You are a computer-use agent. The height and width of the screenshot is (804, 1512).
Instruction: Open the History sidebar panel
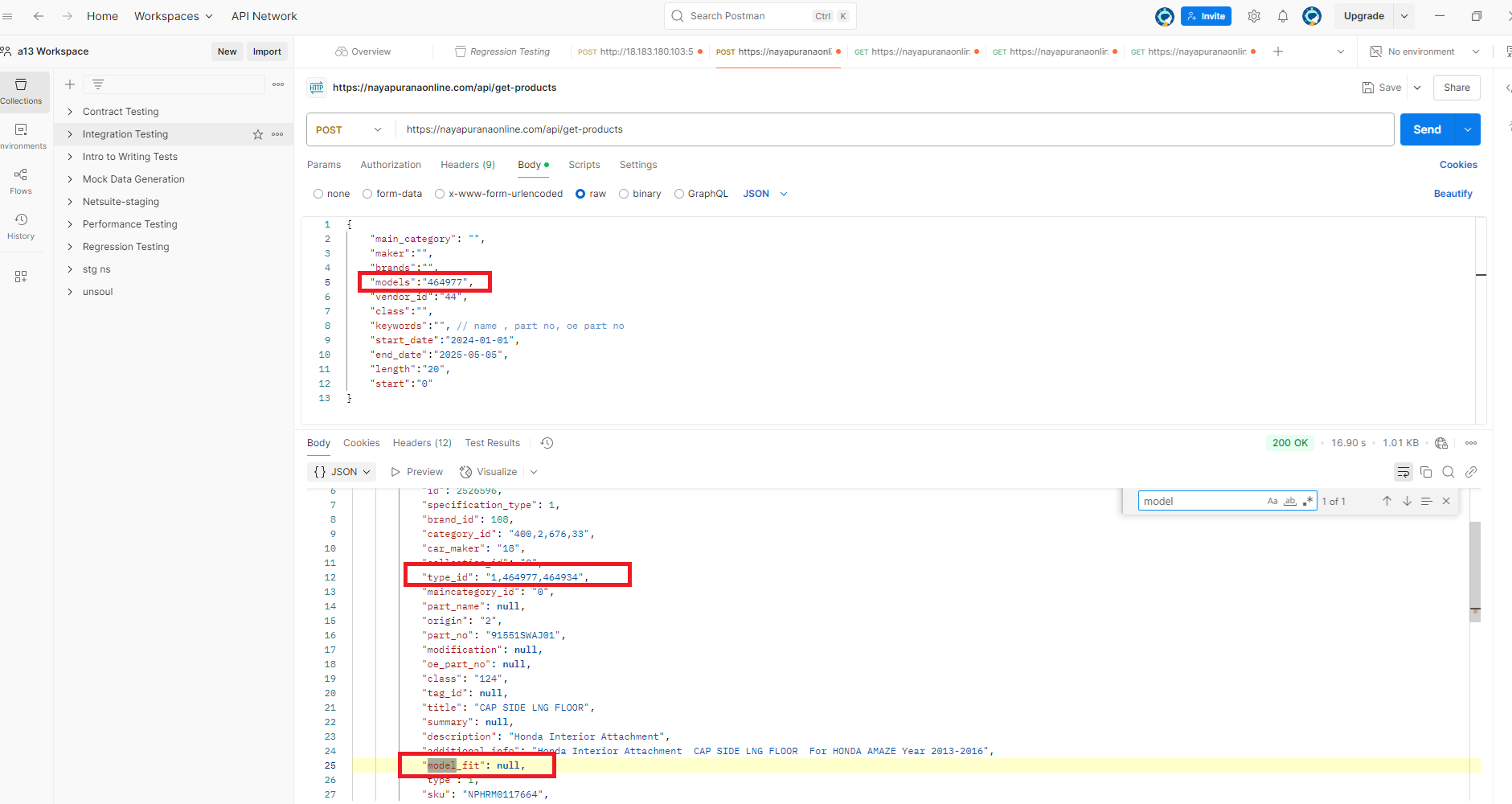21,227
